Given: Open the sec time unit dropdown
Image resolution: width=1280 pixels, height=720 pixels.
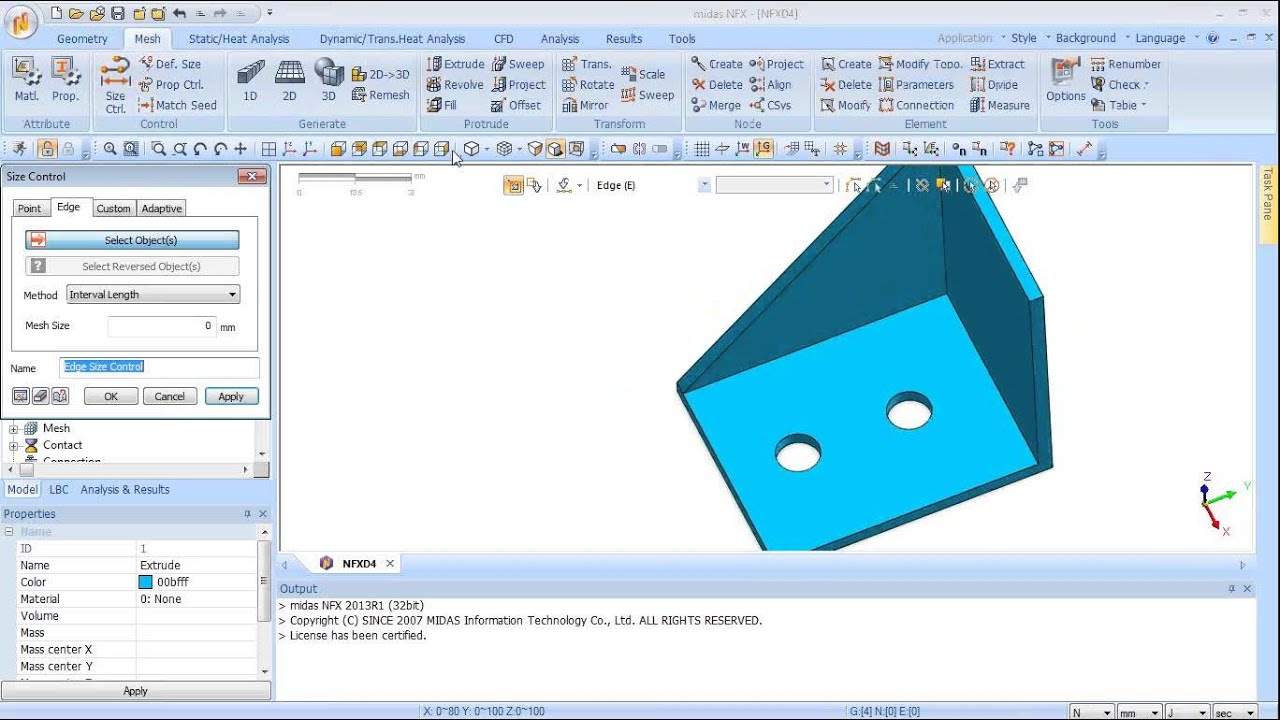Looking at the screenshot, I should (x=1234, y=713).
